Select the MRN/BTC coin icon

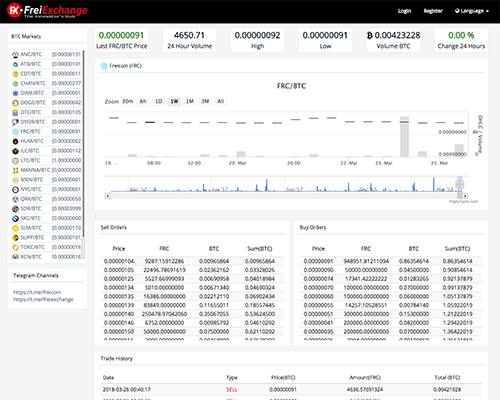pos(15,180)
